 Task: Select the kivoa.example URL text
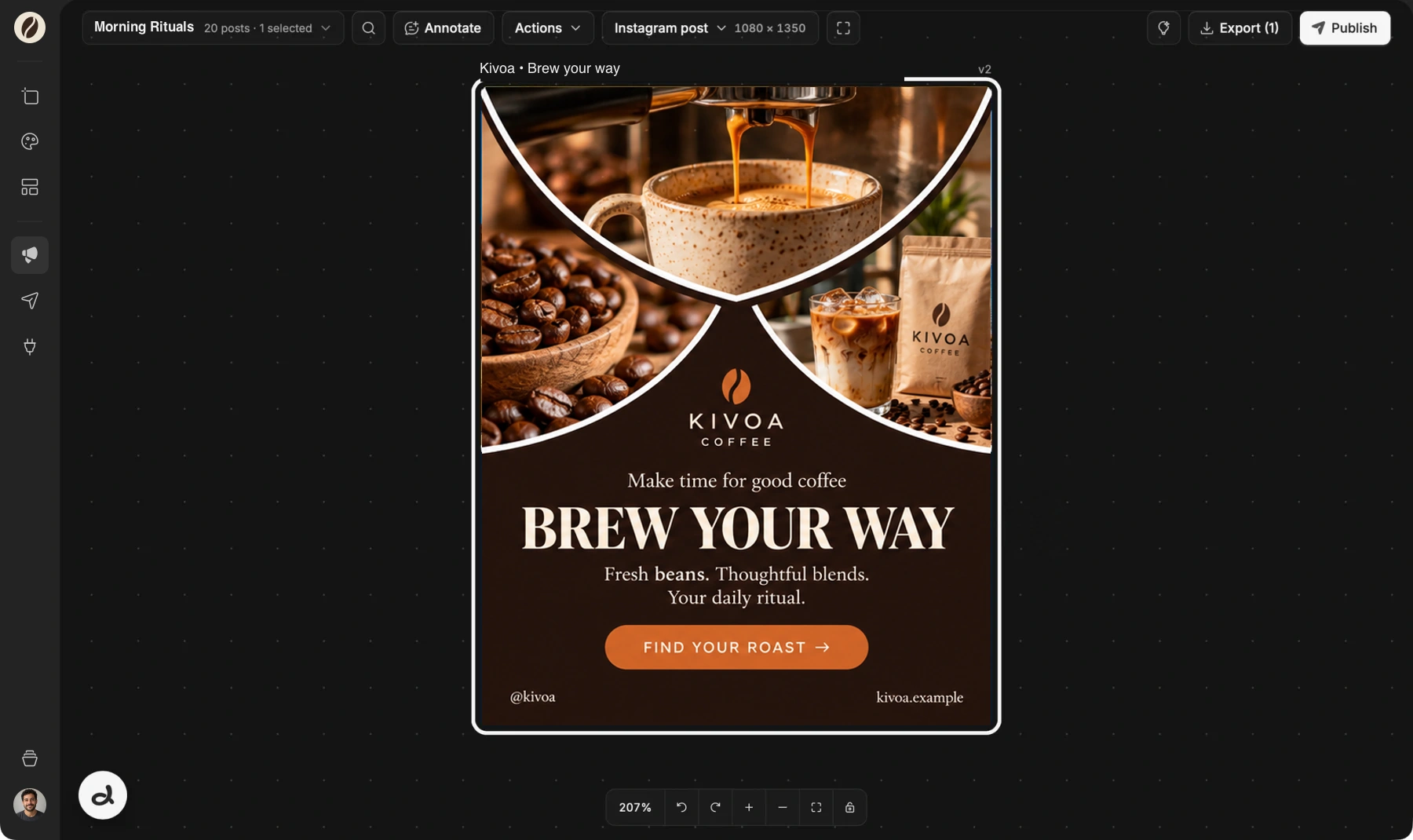point(919,697)
